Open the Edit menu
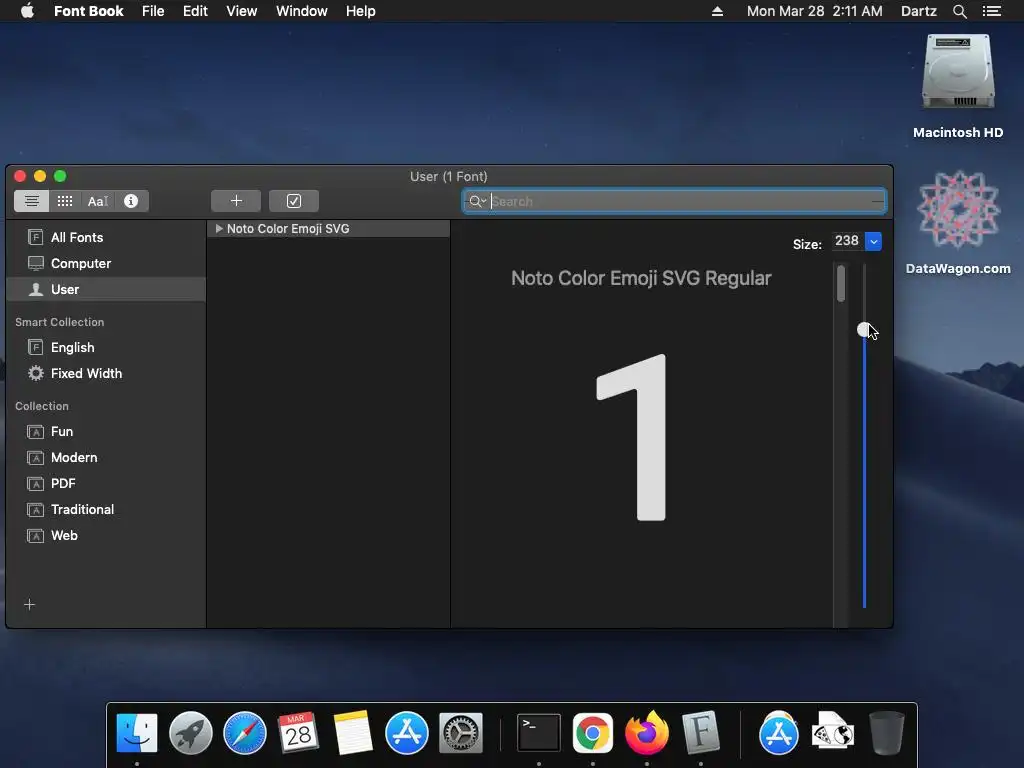 [195, 11]
